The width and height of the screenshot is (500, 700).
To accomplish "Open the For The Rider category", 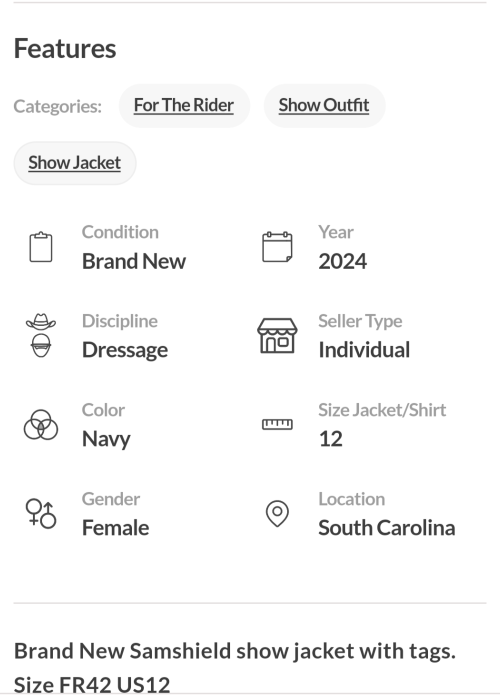I will tap(184, 106).
